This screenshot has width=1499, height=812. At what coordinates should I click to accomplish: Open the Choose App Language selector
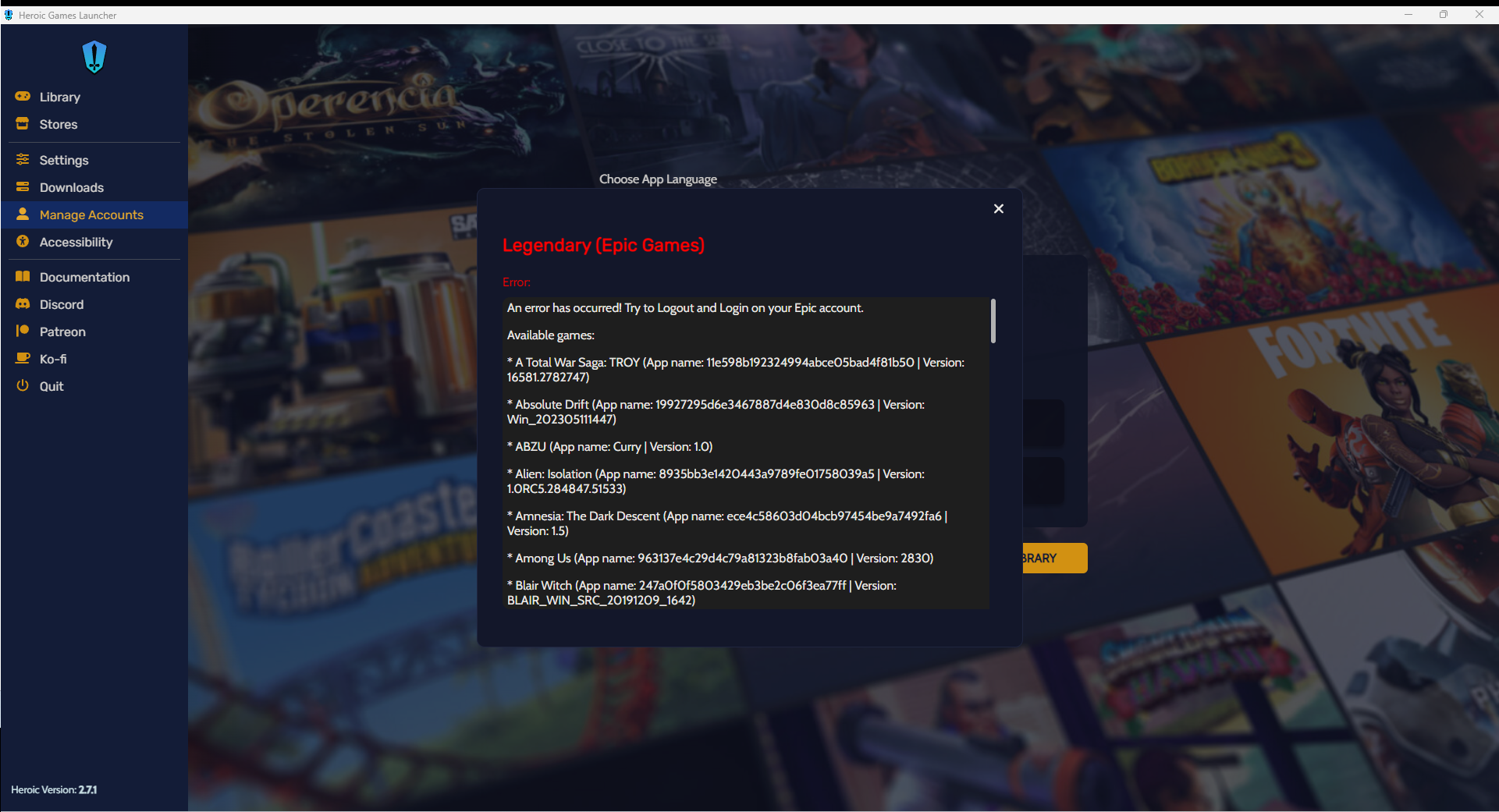658,179
